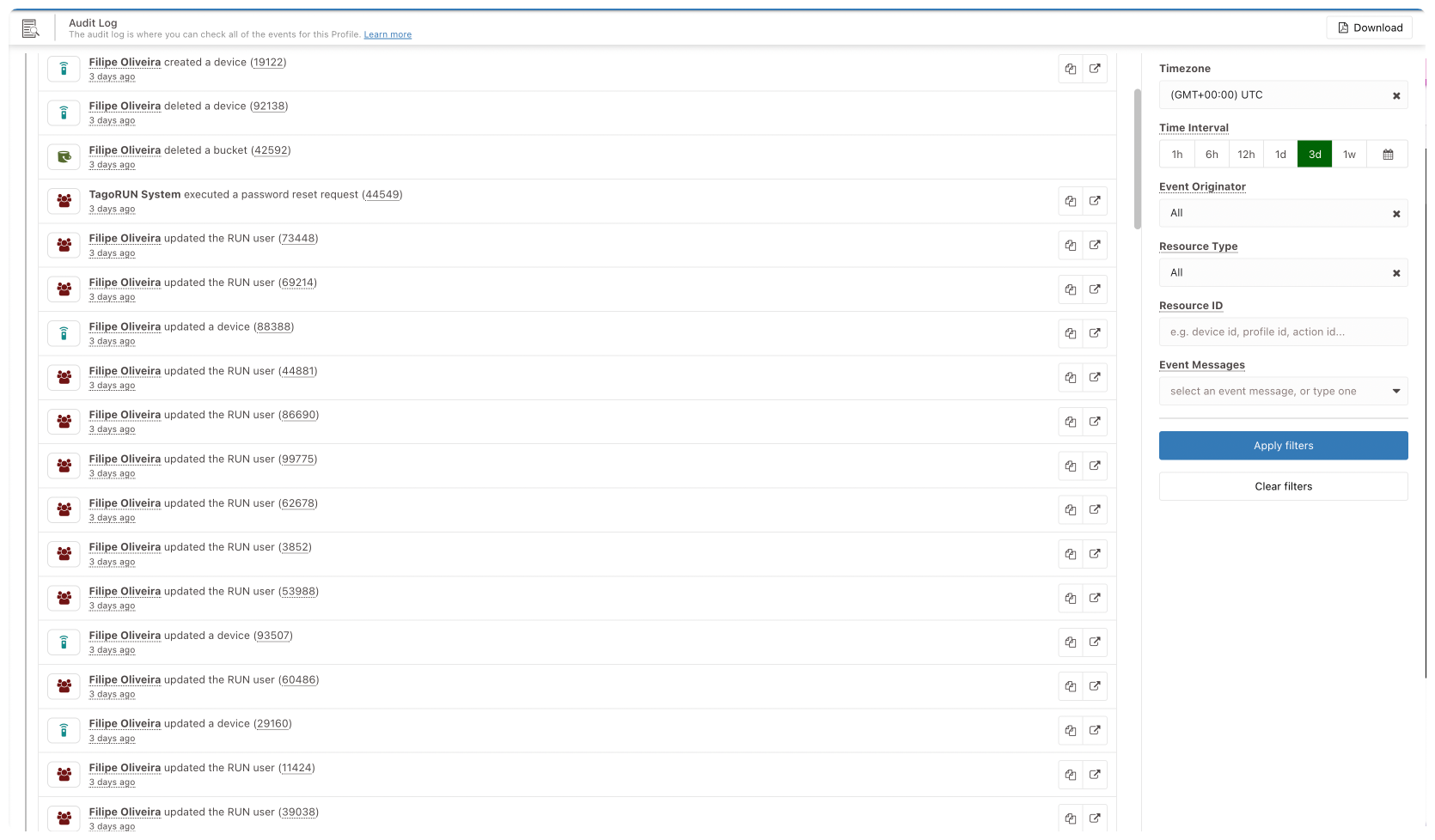Select the 1d time interval
Viewport: 1435px width, 840px height.
[x=1280, y=155]
